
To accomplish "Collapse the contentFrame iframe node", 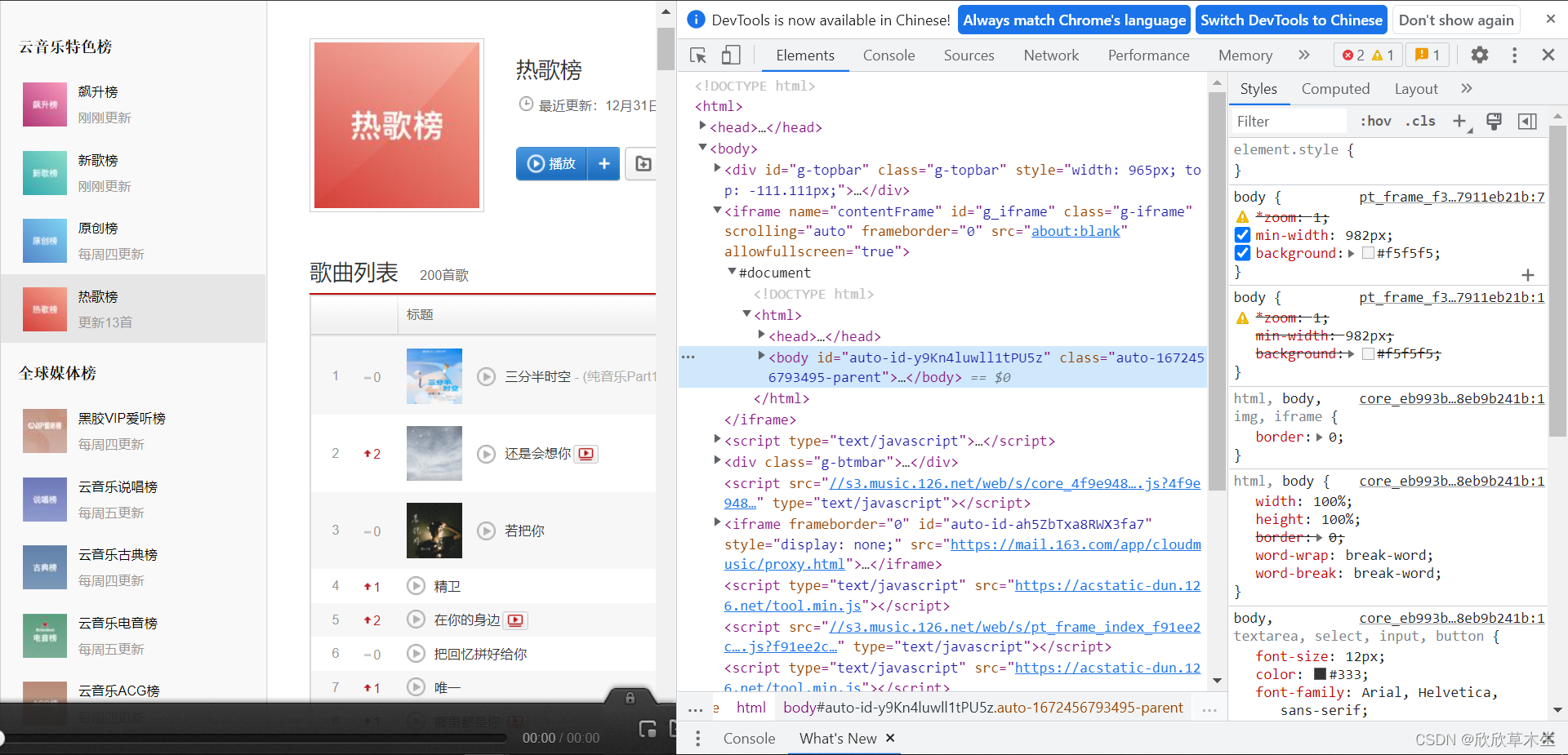I will [x=717, y=211].
